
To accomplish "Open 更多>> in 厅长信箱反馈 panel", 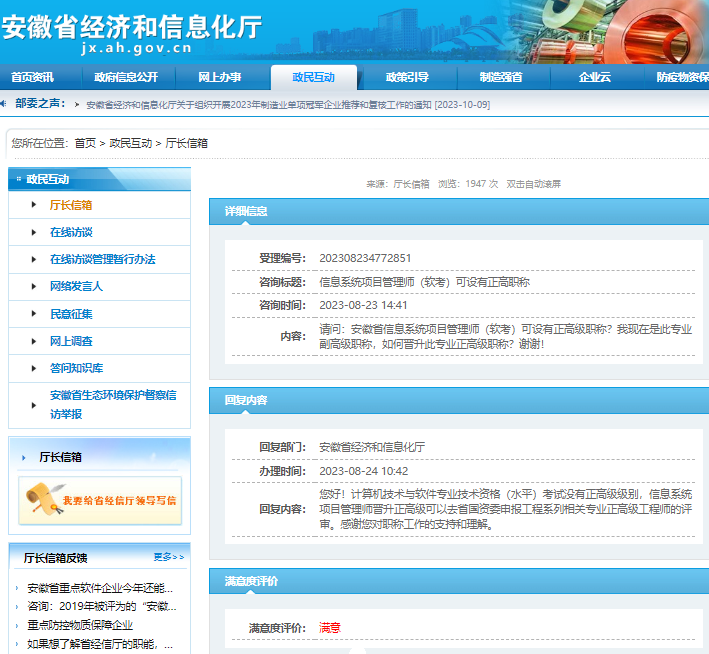I will 168,557.
